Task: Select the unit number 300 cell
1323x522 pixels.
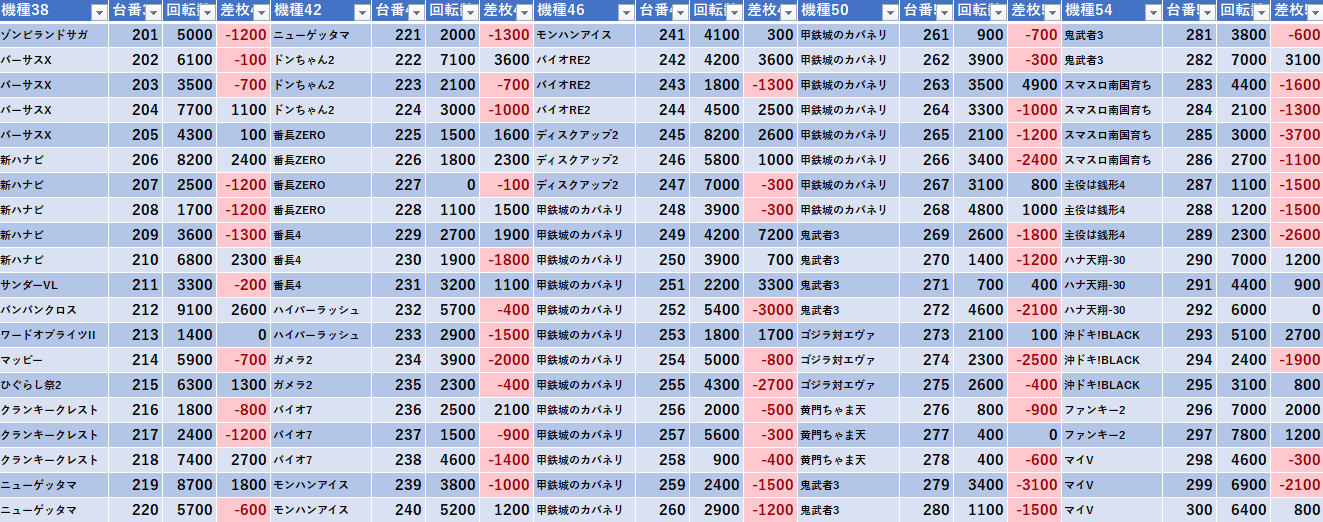Action: tap(1191, 510)
